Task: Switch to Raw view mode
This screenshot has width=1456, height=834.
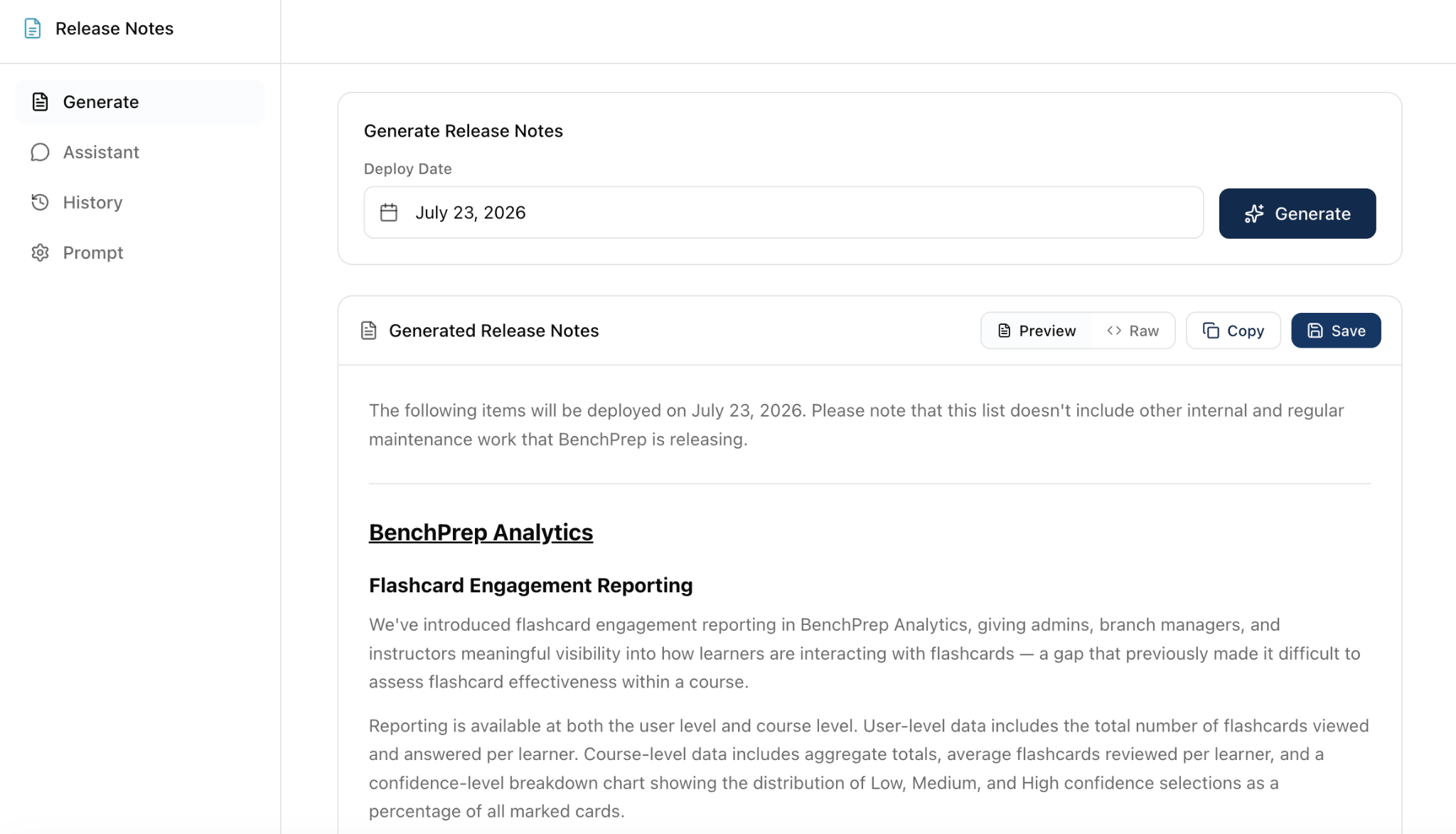Action: [1133, 331]
